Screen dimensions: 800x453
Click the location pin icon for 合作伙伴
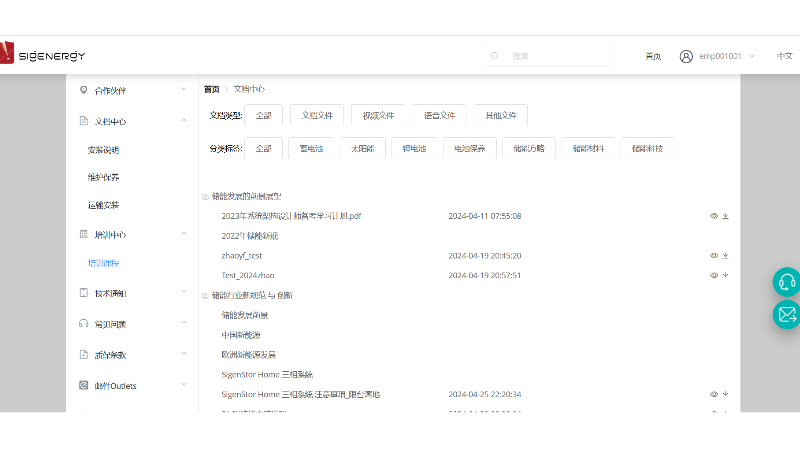pyautogui.click(x=84, y=90)
